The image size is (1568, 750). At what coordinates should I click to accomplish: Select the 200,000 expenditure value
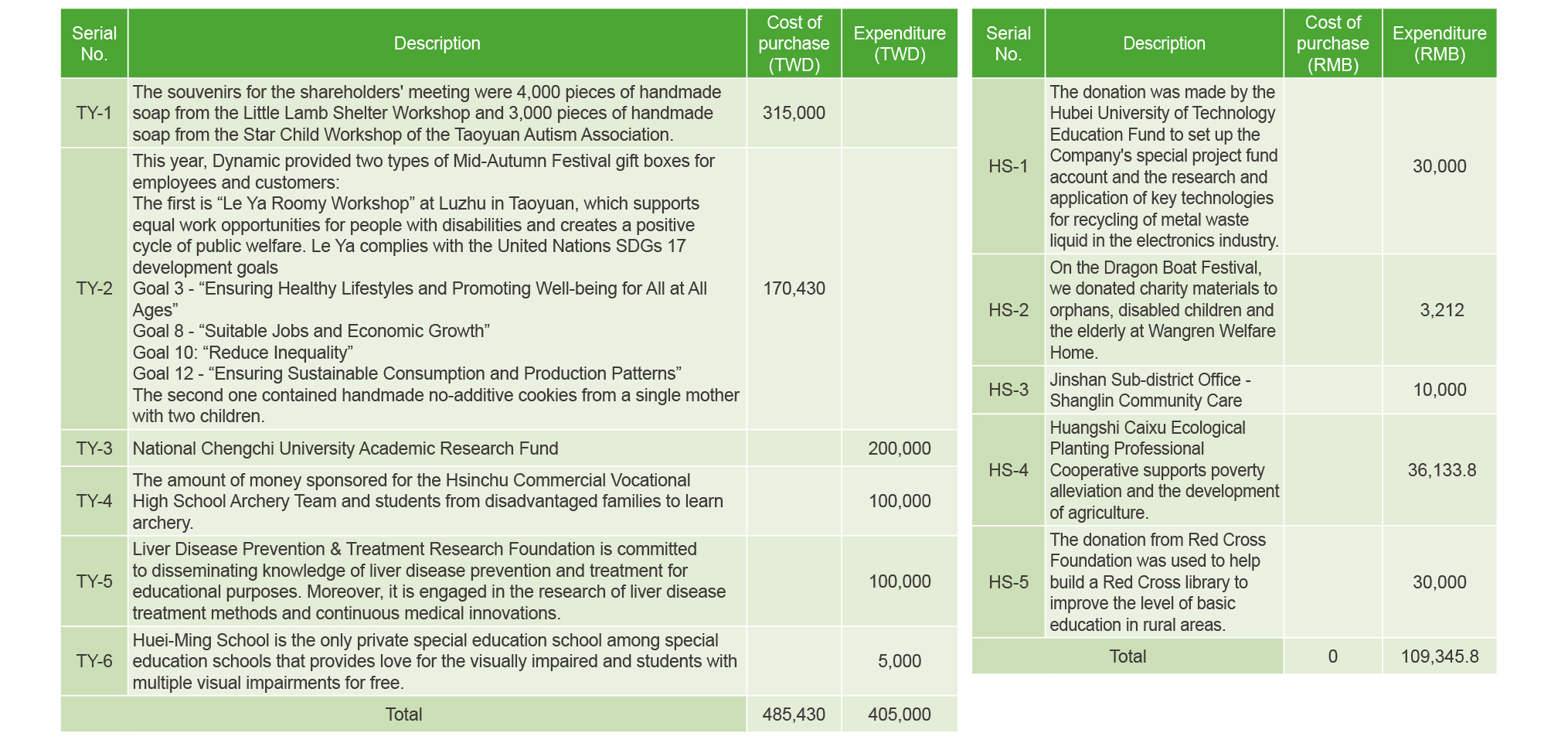click(x=900, y=448)
